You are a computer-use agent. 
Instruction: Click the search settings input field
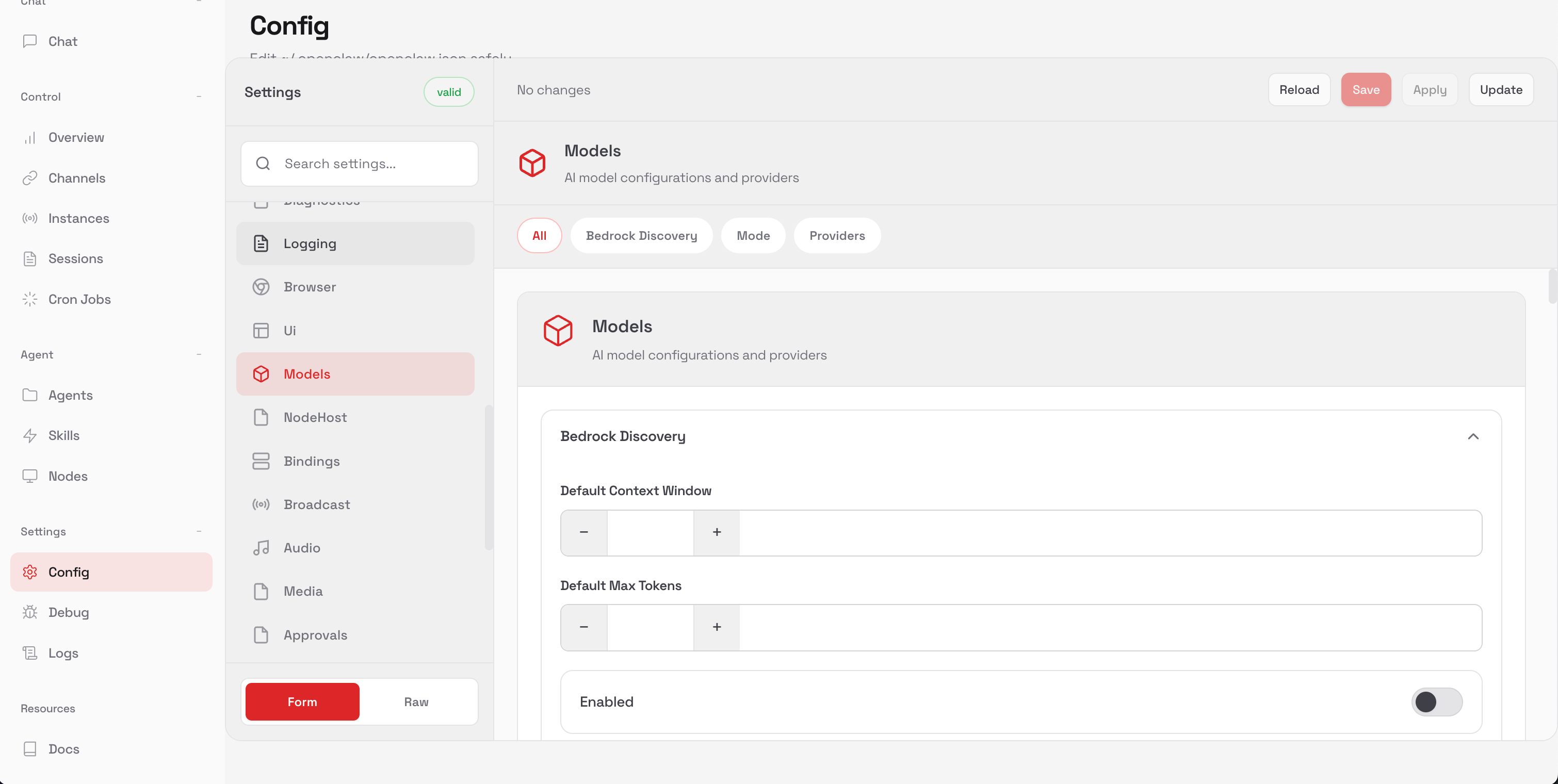359,163
